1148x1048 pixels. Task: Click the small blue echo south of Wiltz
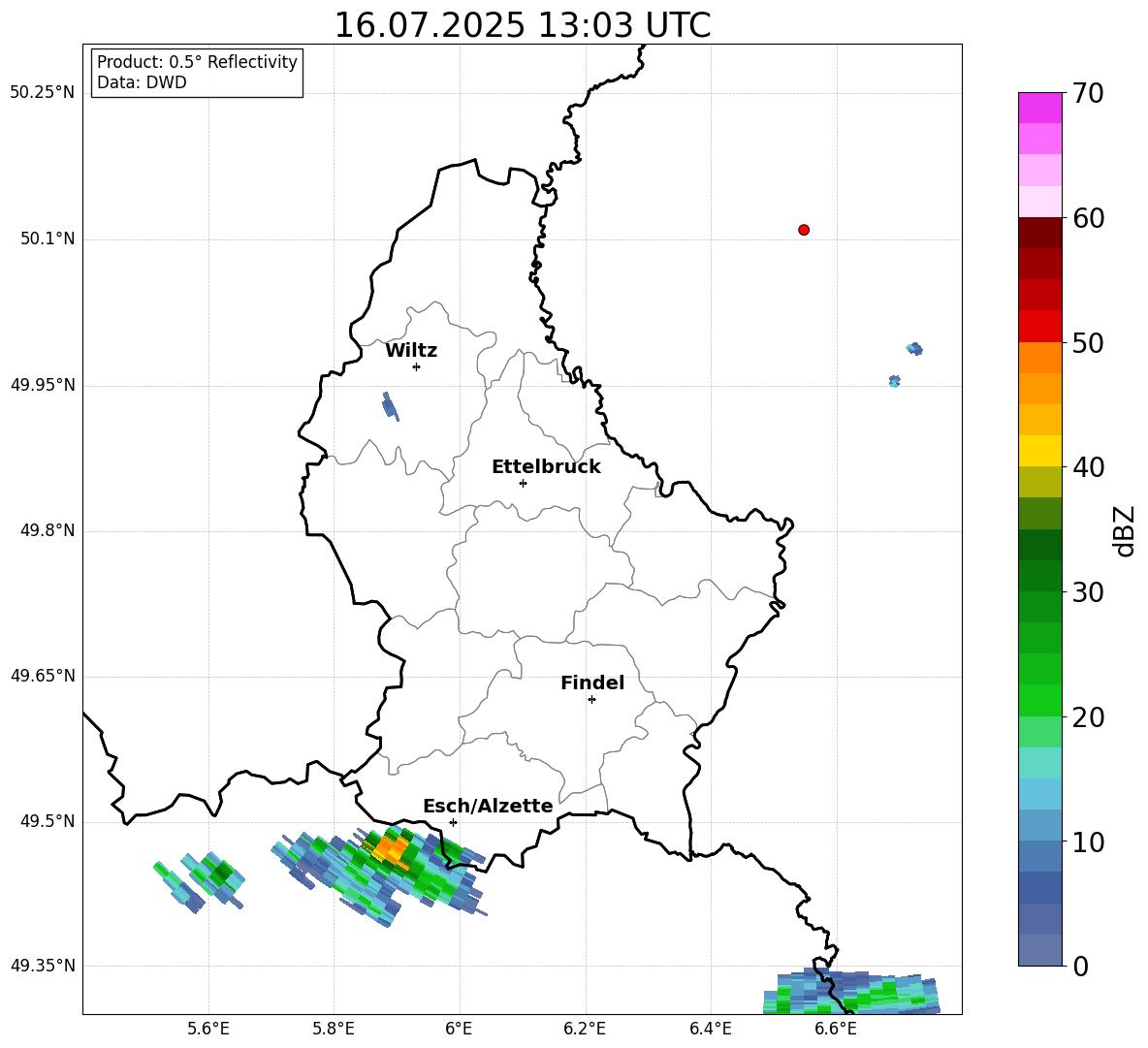pos(390,406)
